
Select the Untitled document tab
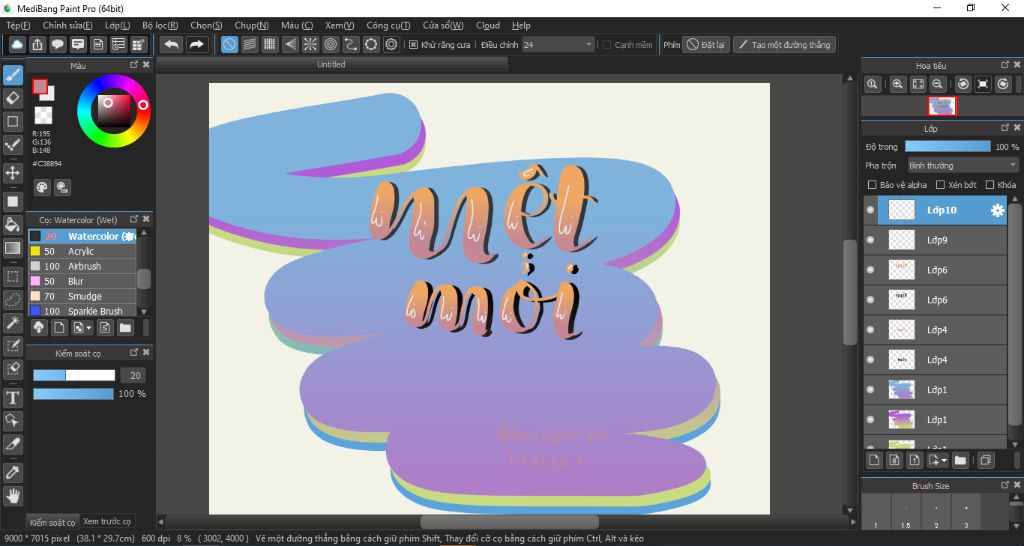[x=331, y=64]
